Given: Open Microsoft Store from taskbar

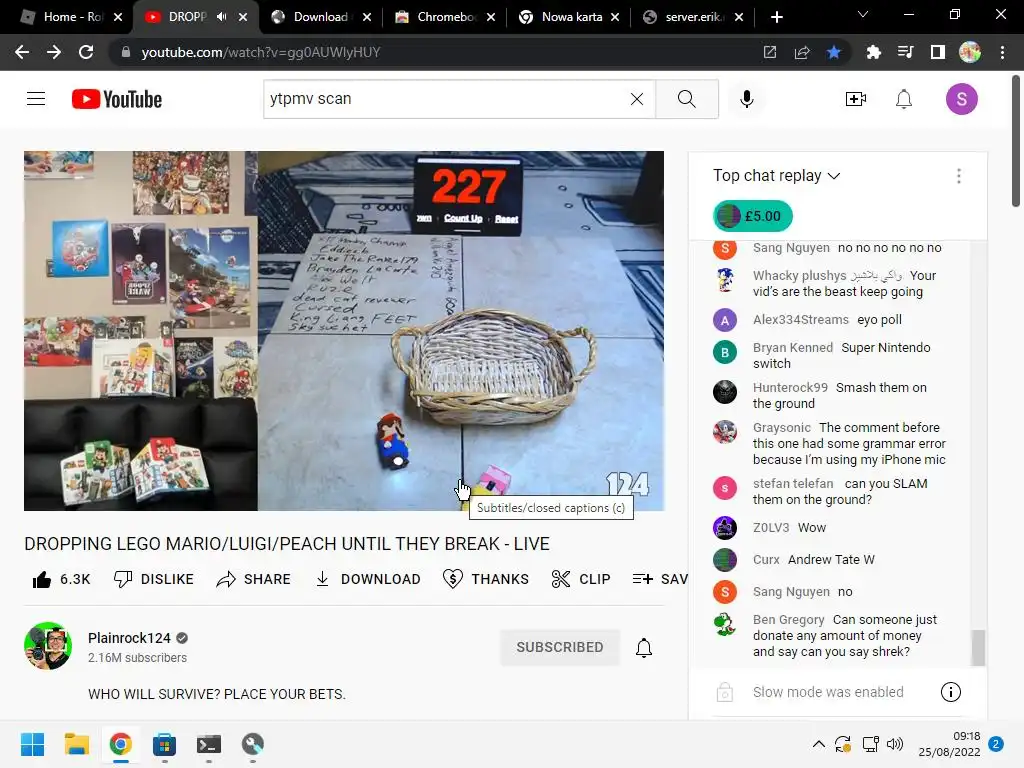Looking at the screenshot, I should tap(165, 744).
